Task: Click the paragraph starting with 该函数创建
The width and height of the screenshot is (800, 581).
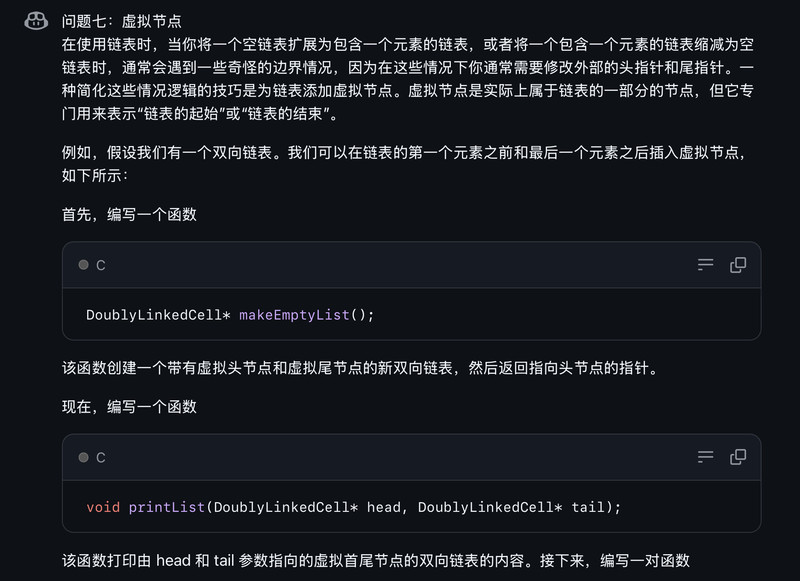Action: pos(359,368)
